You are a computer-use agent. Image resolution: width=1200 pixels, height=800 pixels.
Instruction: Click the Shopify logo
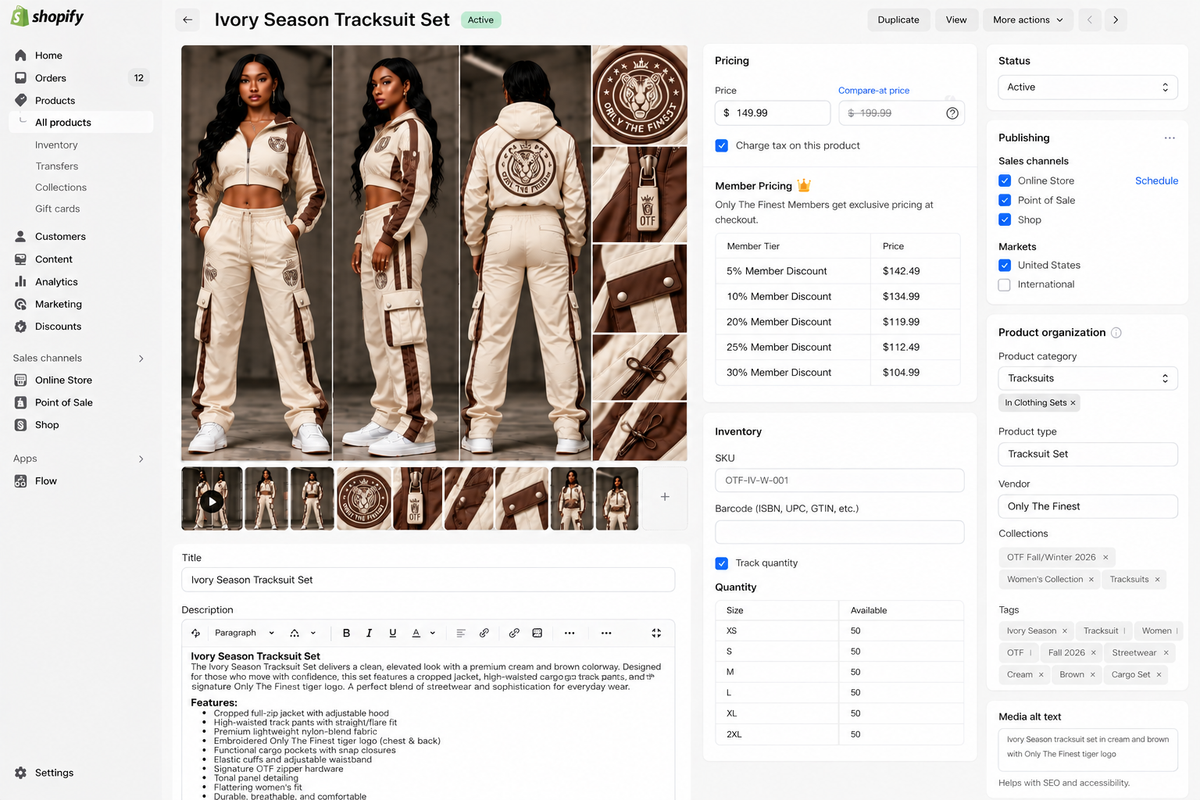point(47,17)
